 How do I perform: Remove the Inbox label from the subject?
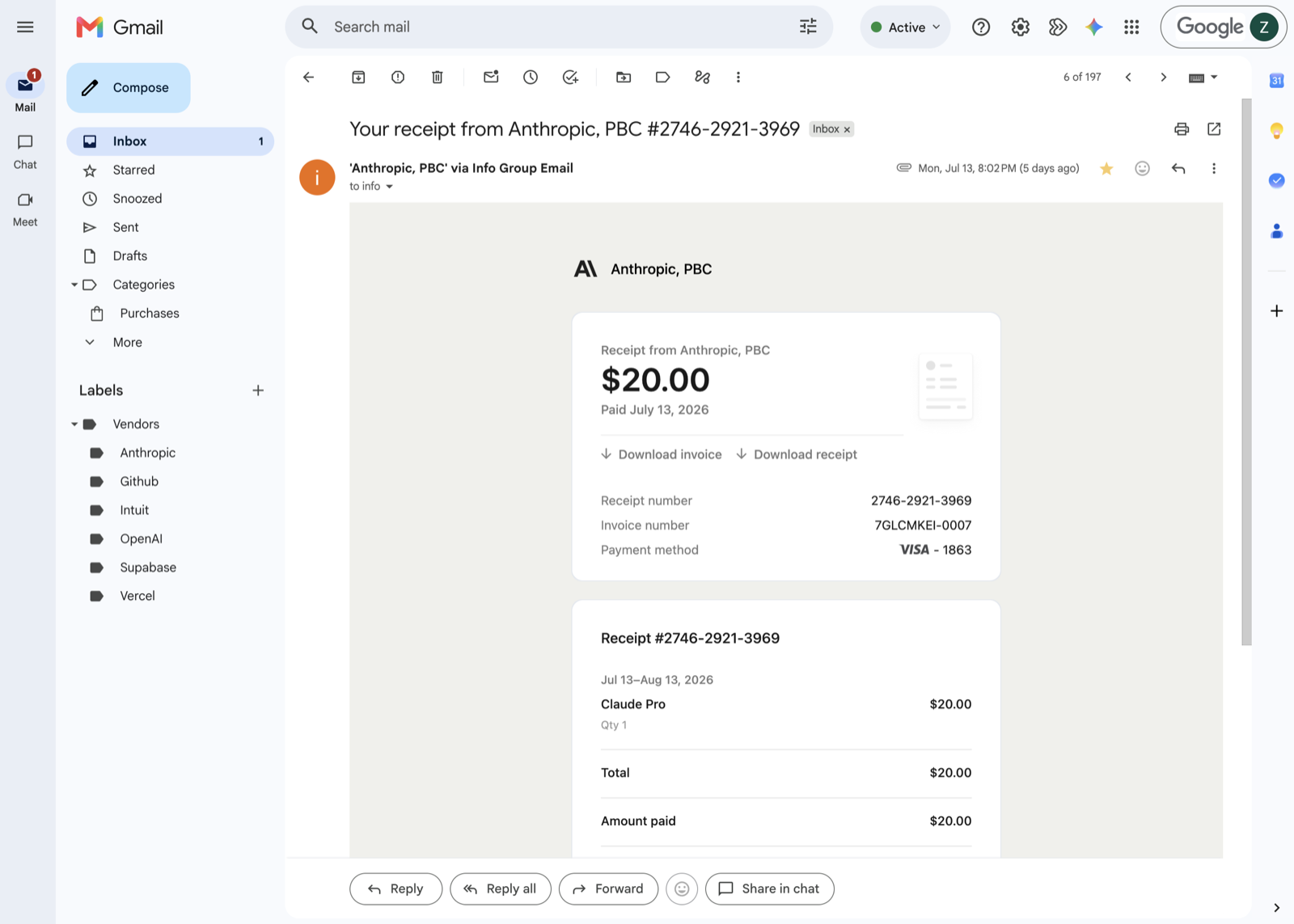click(847, 129)
